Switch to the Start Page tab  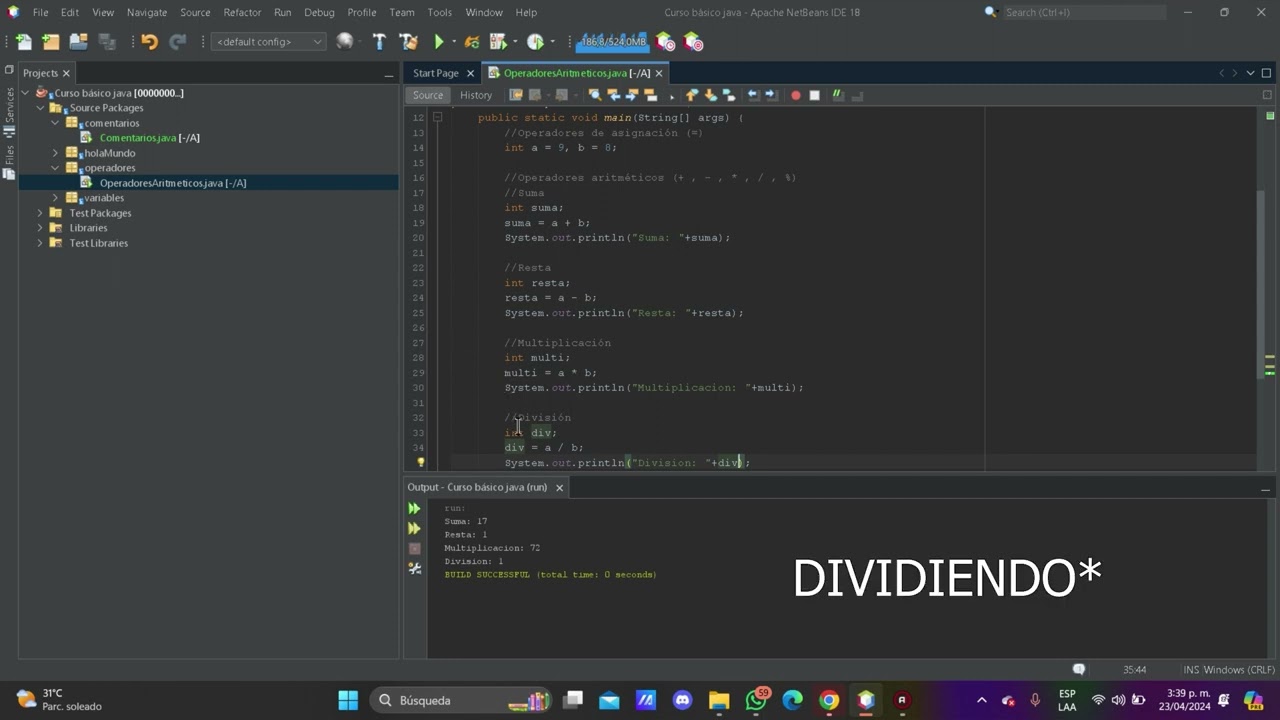pos(436,73)
